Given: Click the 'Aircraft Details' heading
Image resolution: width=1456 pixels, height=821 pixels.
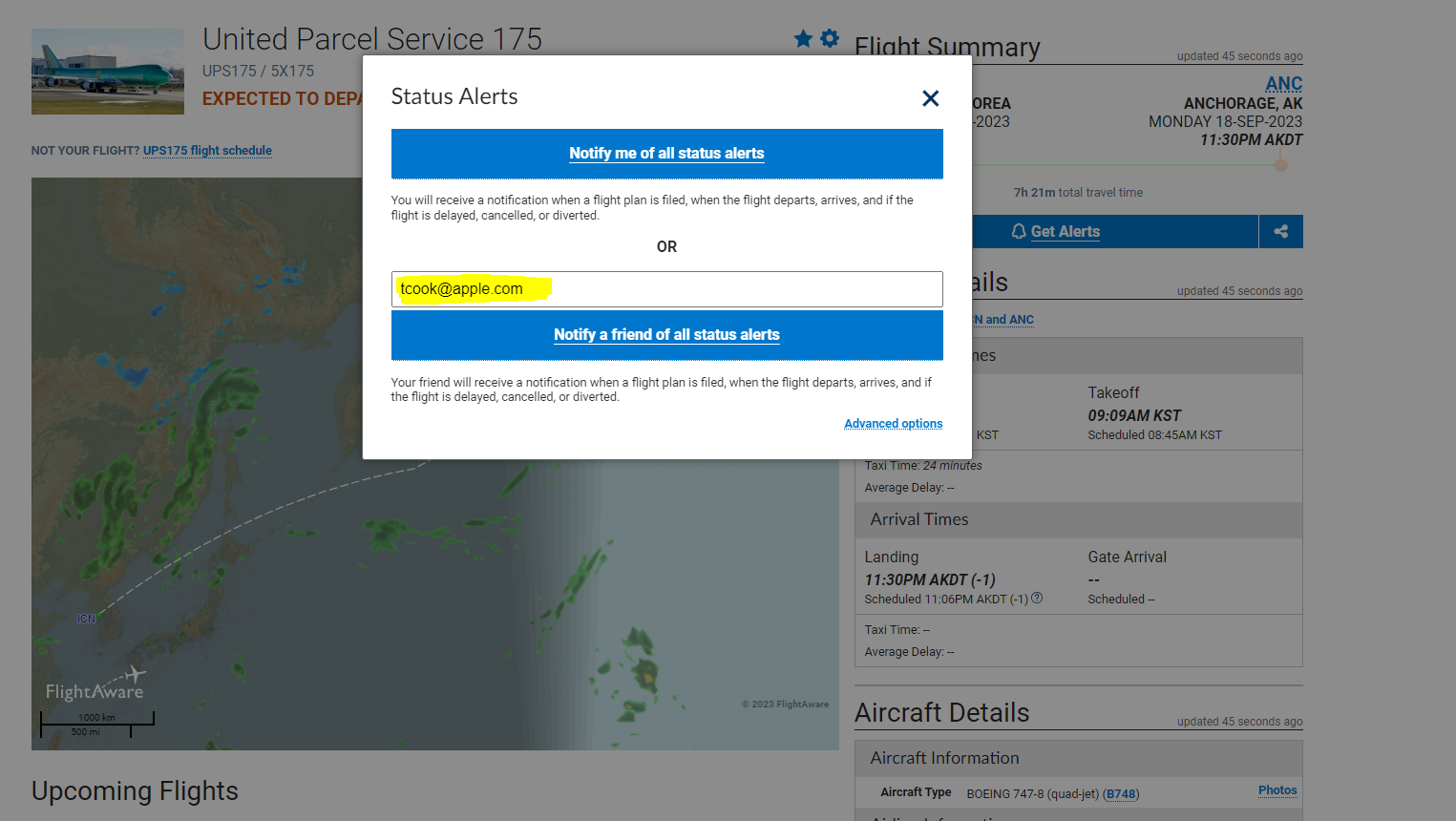Looking at the screenshot, I should pyautogui.click(x=941, y=713).
